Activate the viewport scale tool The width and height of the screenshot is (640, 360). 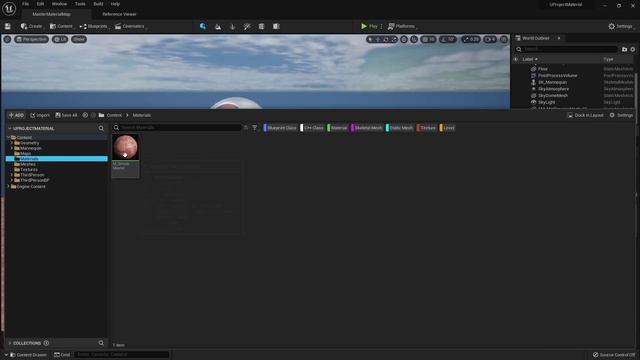[393, 39]
